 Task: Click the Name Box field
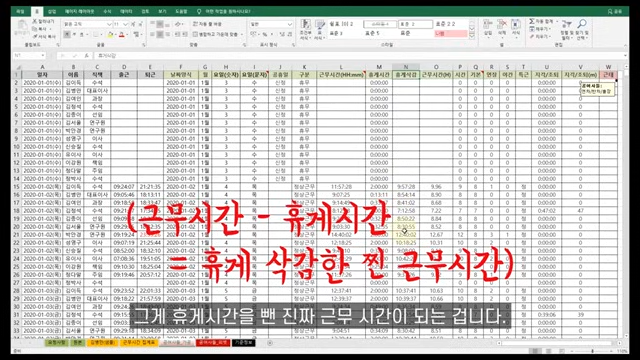coord(29,56)
